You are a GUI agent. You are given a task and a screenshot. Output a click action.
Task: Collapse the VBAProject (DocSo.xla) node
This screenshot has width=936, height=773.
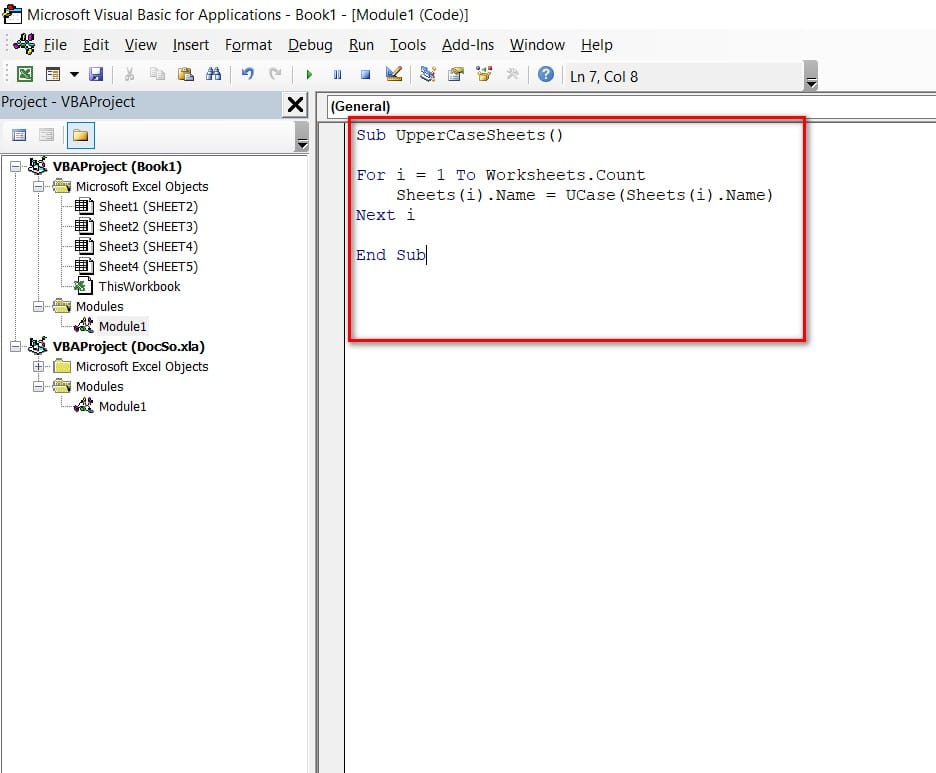point(16,346)
